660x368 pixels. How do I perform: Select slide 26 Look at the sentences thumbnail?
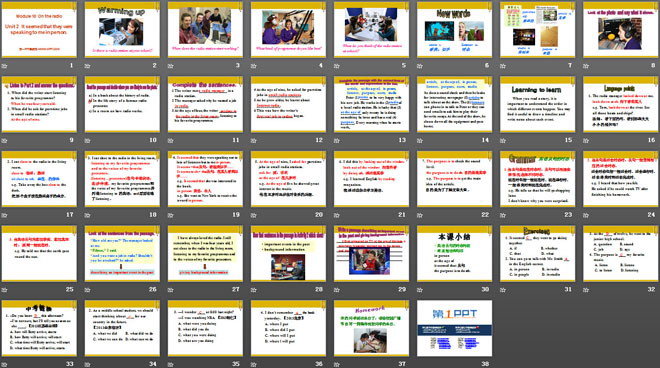click(x=122, y=253)
